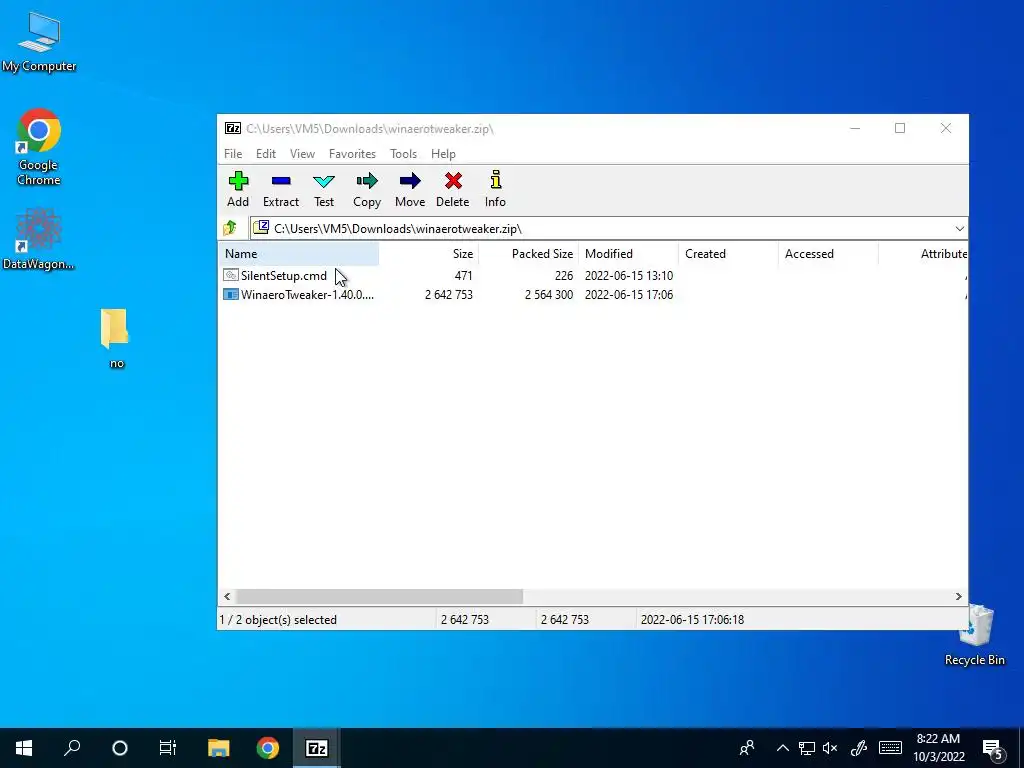Open the Tools menu

click(403, 153)
